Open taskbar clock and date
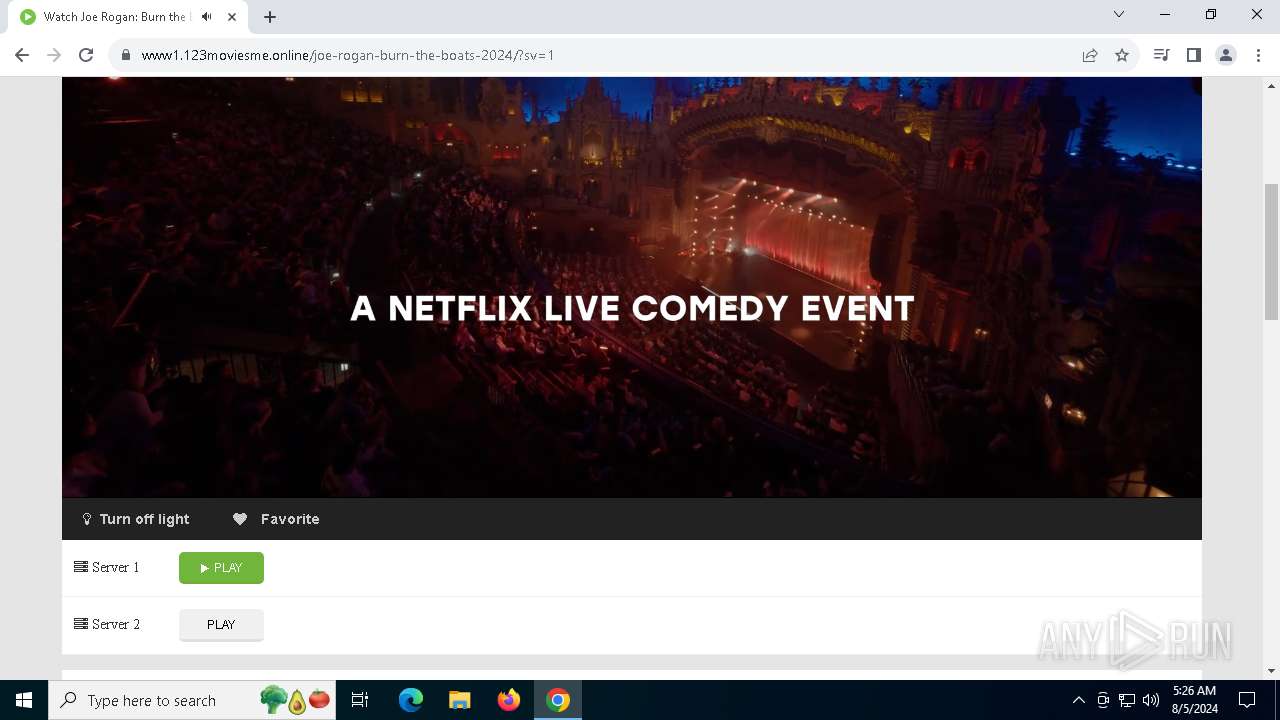Viewport: 1280px width, 720px height. 1195,700
